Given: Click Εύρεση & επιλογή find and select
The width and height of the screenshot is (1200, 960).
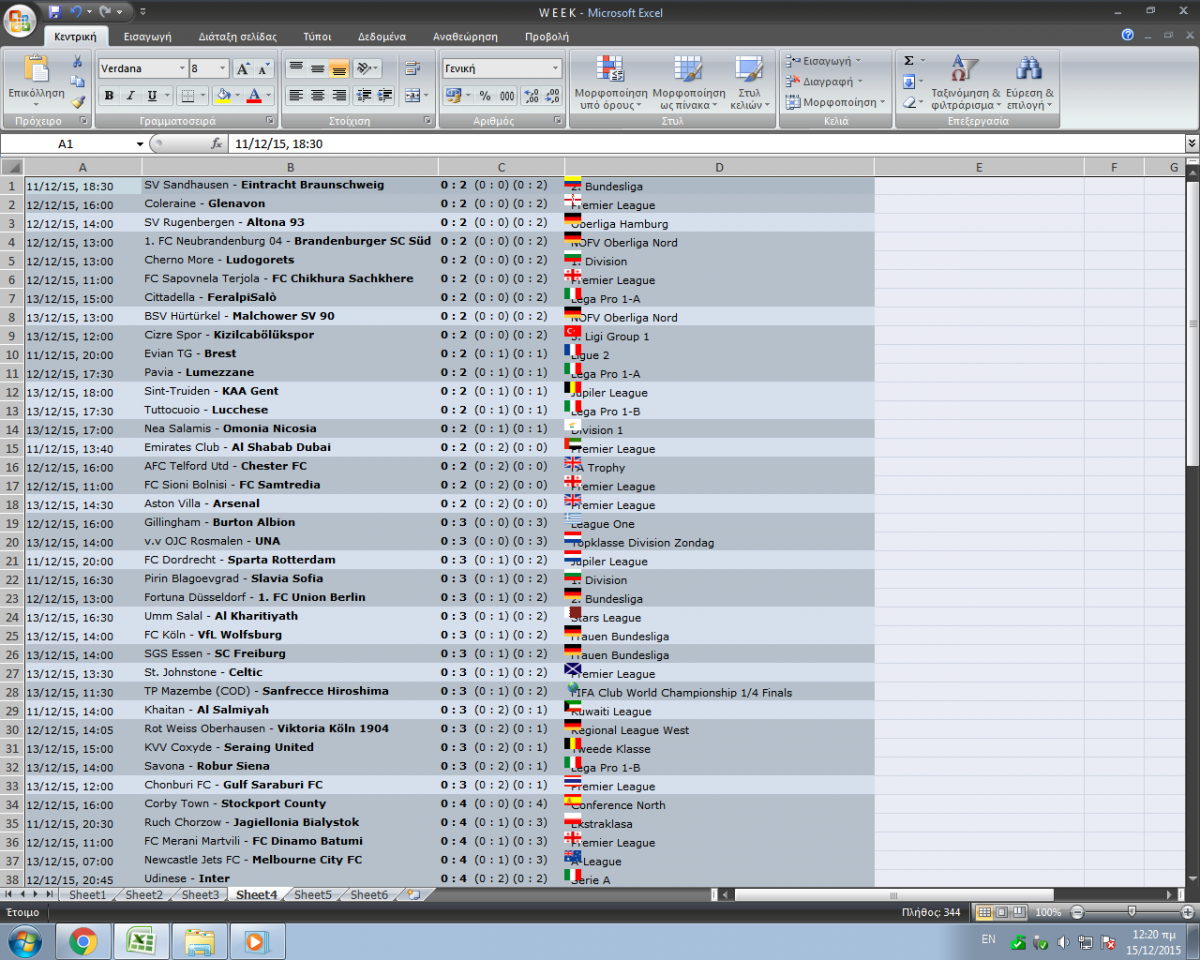Looking at the screenshot, I should click(1030, 83).
